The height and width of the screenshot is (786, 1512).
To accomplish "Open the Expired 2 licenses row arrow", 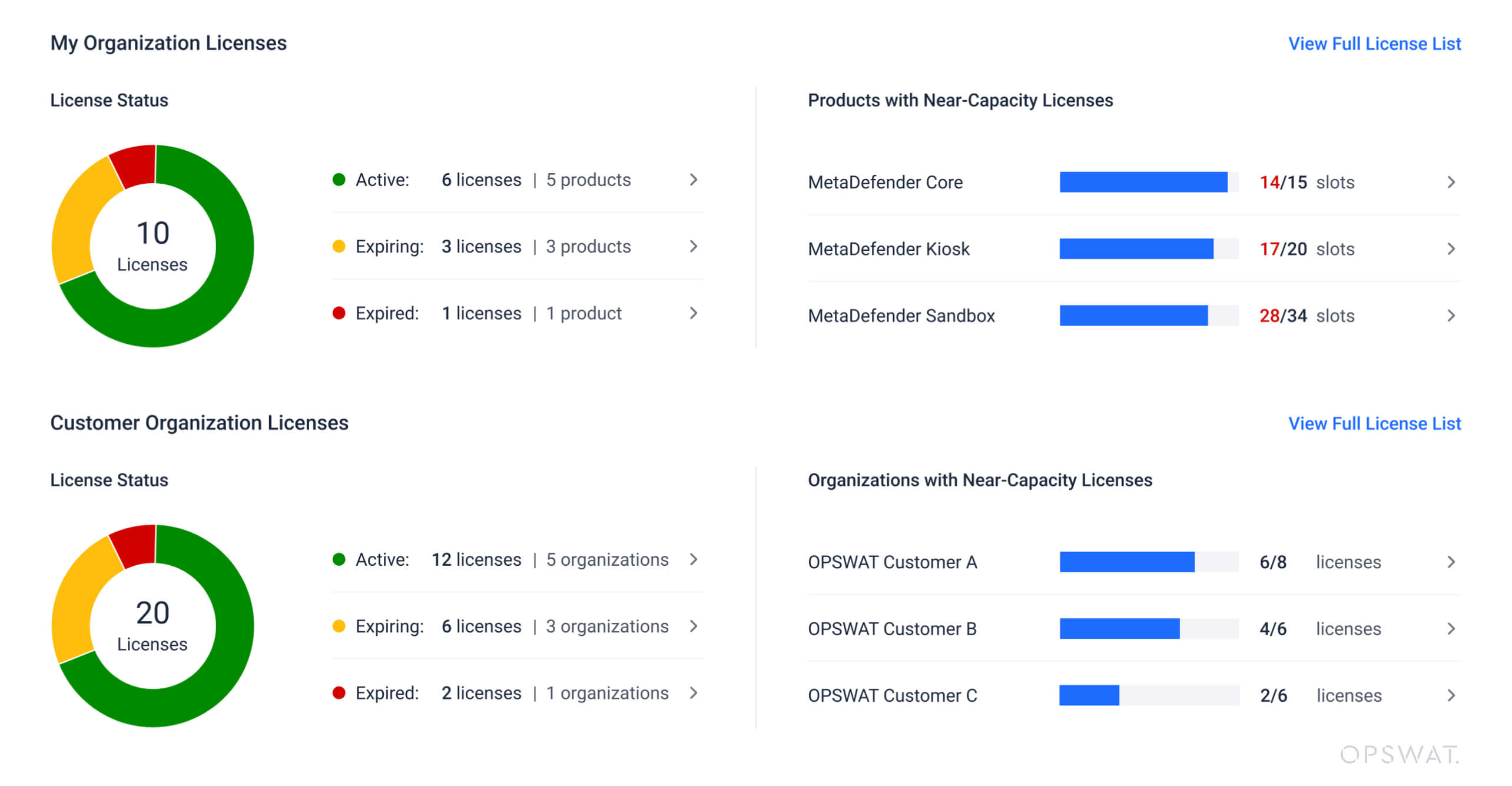I will tap(693, 693).
